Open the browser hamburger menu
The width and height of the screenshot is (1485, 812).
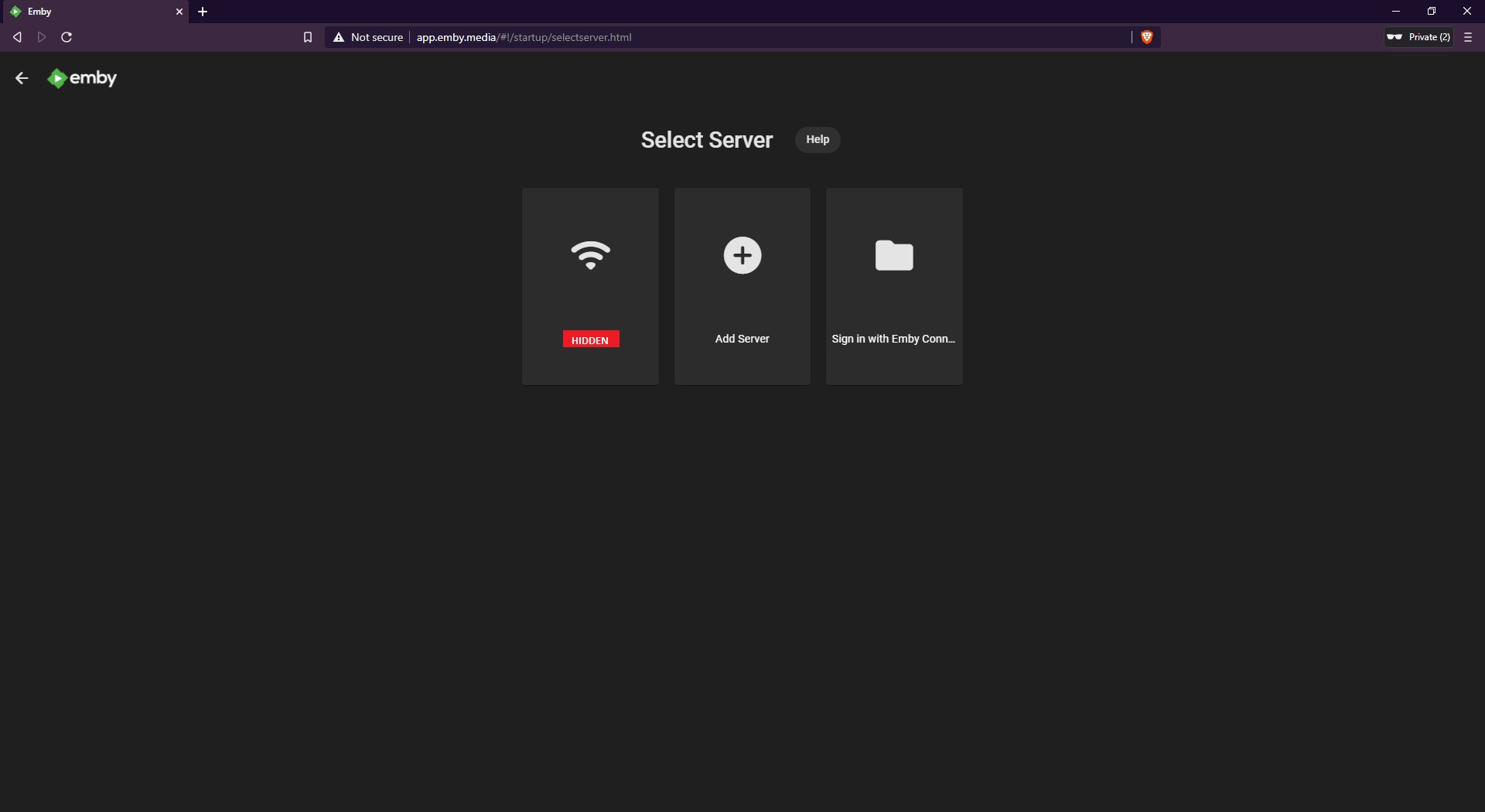pos(1468,37)
